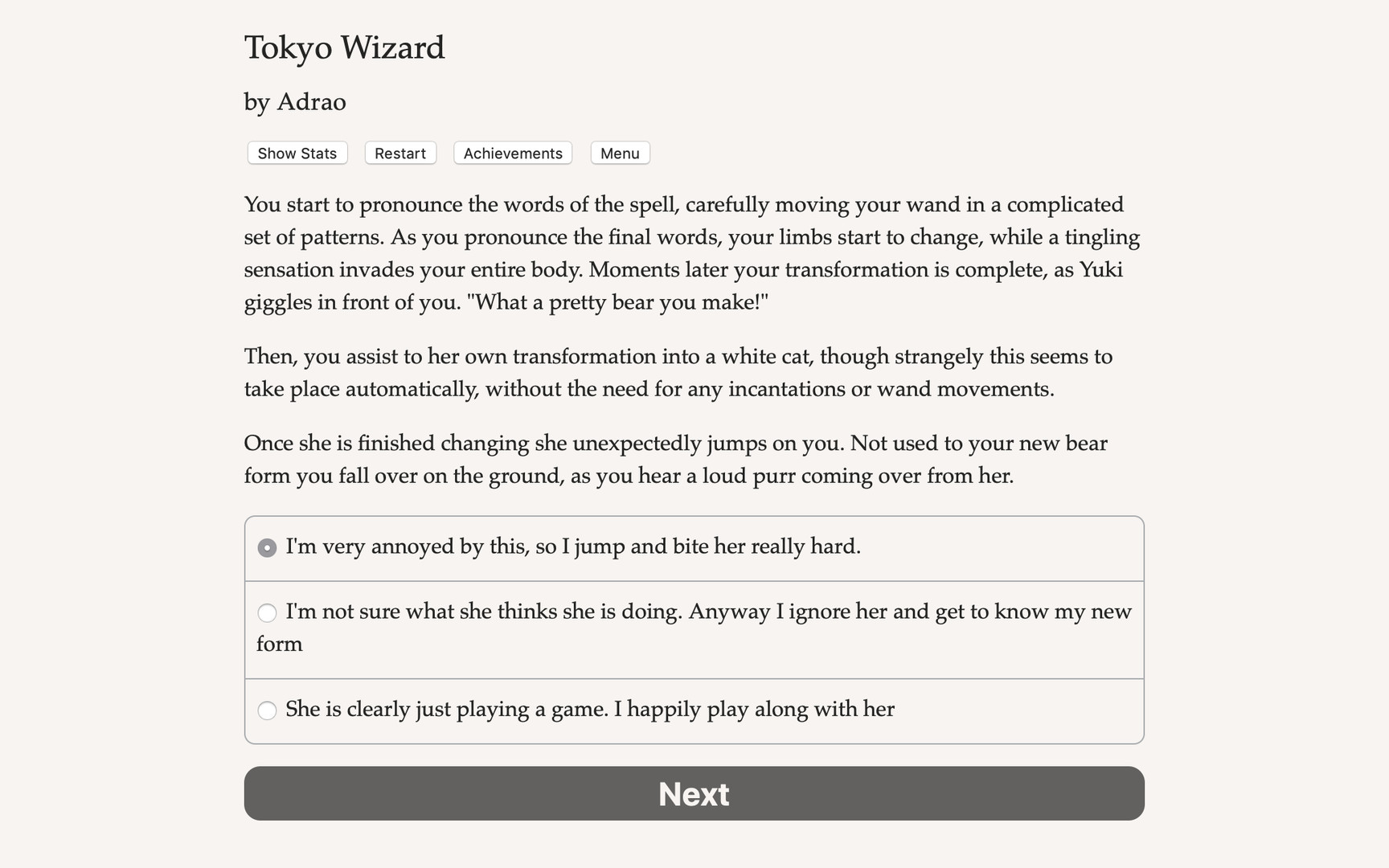
Task: Click the Next button to continue the story
Action: (694, 793)
